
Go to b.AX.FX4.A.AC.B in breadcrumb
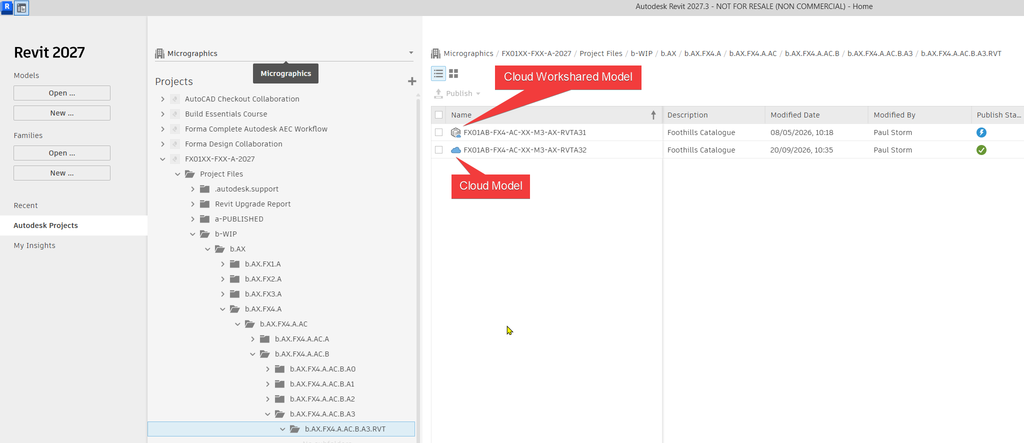(x=812, y=54)
